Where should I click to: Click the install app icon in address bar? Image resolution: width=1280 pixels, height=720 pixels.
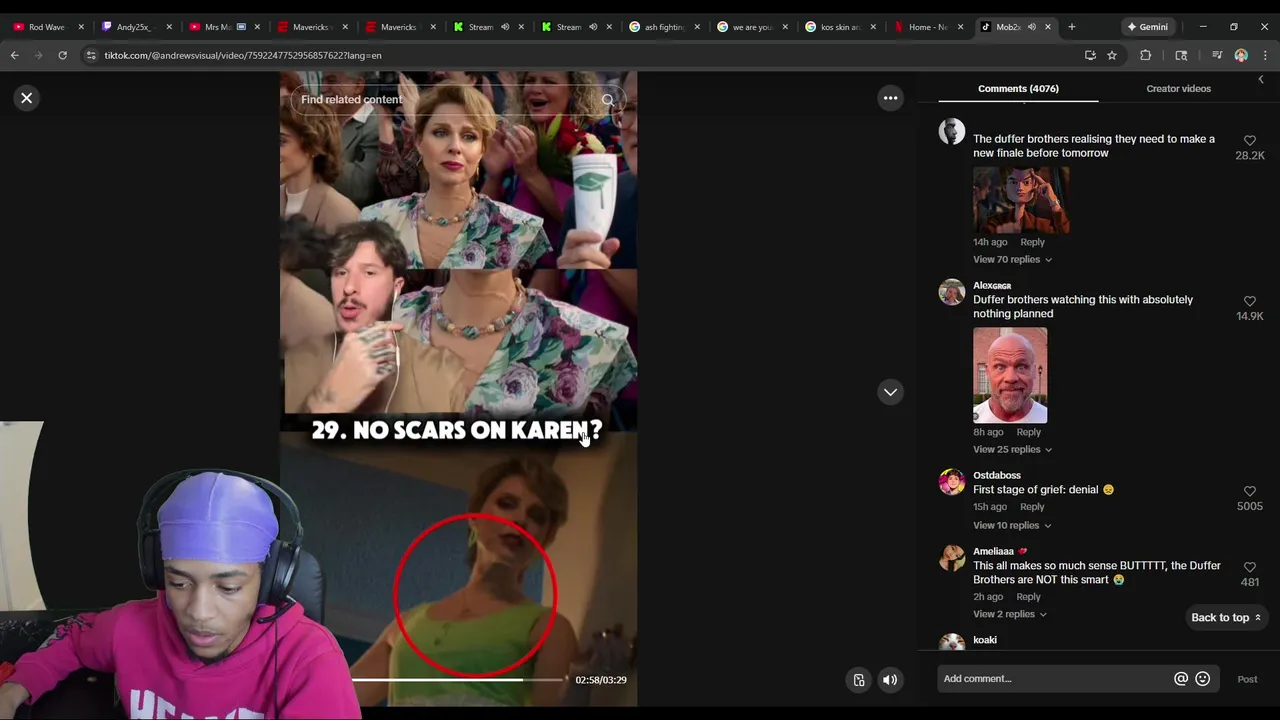[x=1090, y=56]
